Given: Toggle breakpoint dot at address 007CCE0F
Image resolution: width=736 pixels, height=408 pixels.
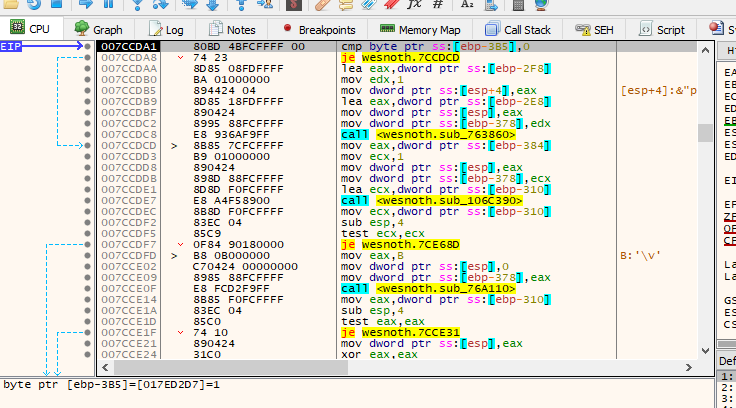Looking at the screenshot, I should click(87, 288).
